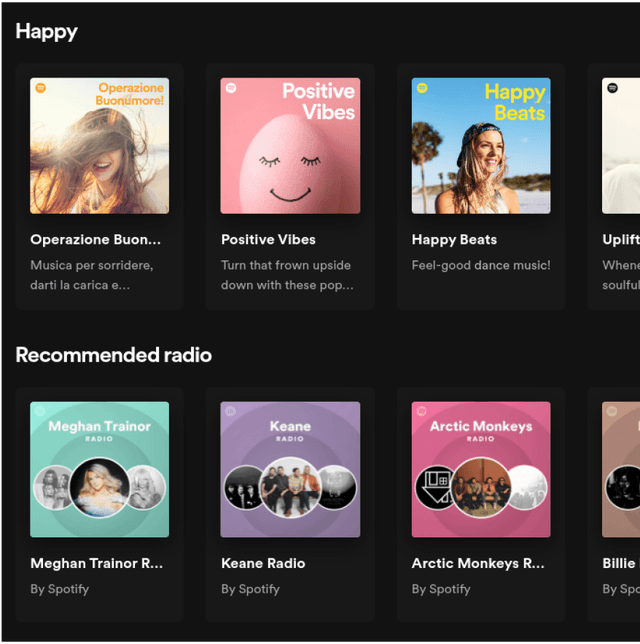This screenshot has width=640, height=644.
Task: Click the Spotify logo on Positive Vibes cover
Action: click(x=231, y=88)
